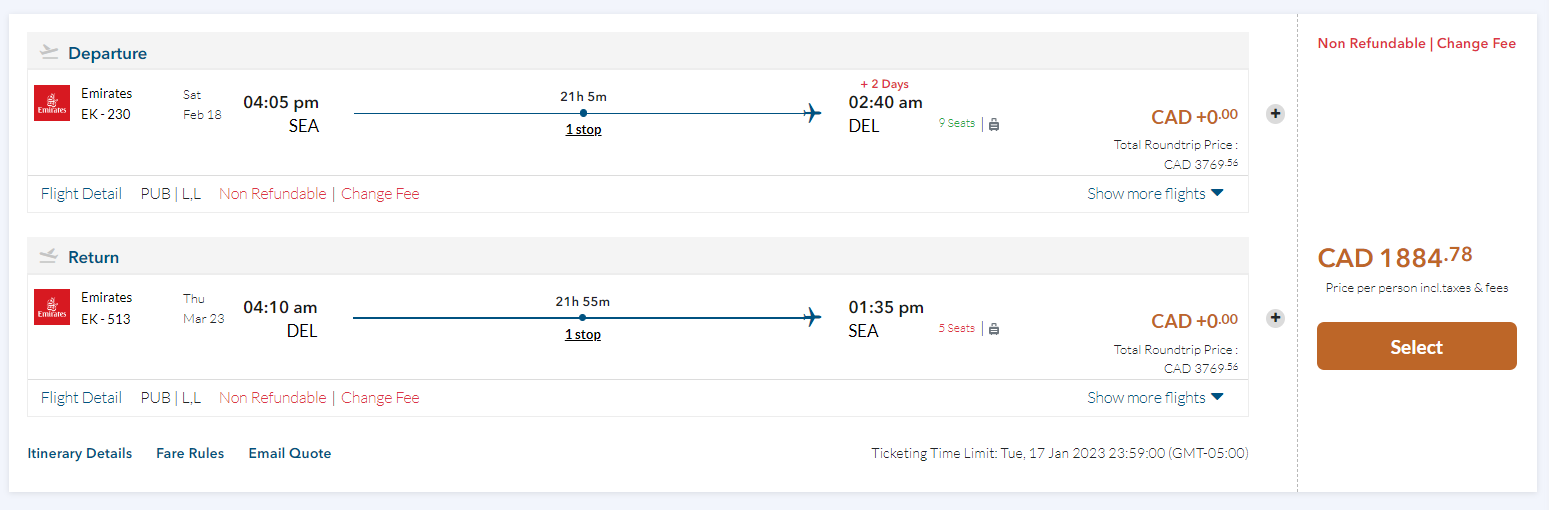The image size is (1549, 510).
Task: Expand Show more flights for return
Action: click(x=1155, y=398)
